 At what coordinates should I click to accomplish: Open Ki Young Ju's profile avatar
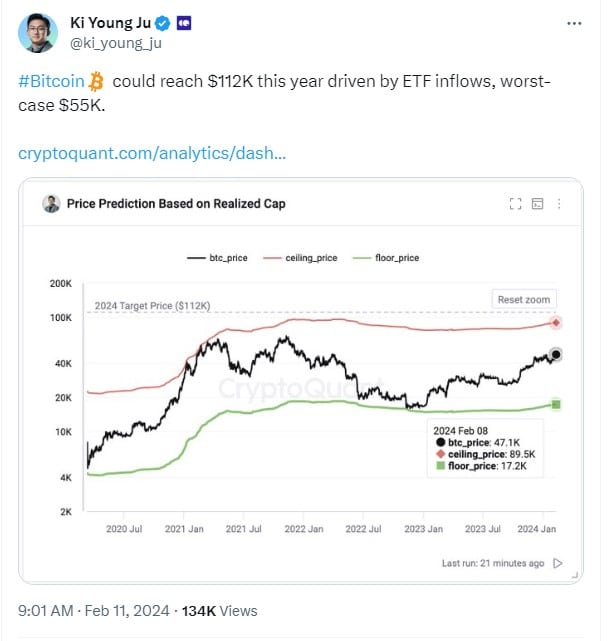[36, 32]
